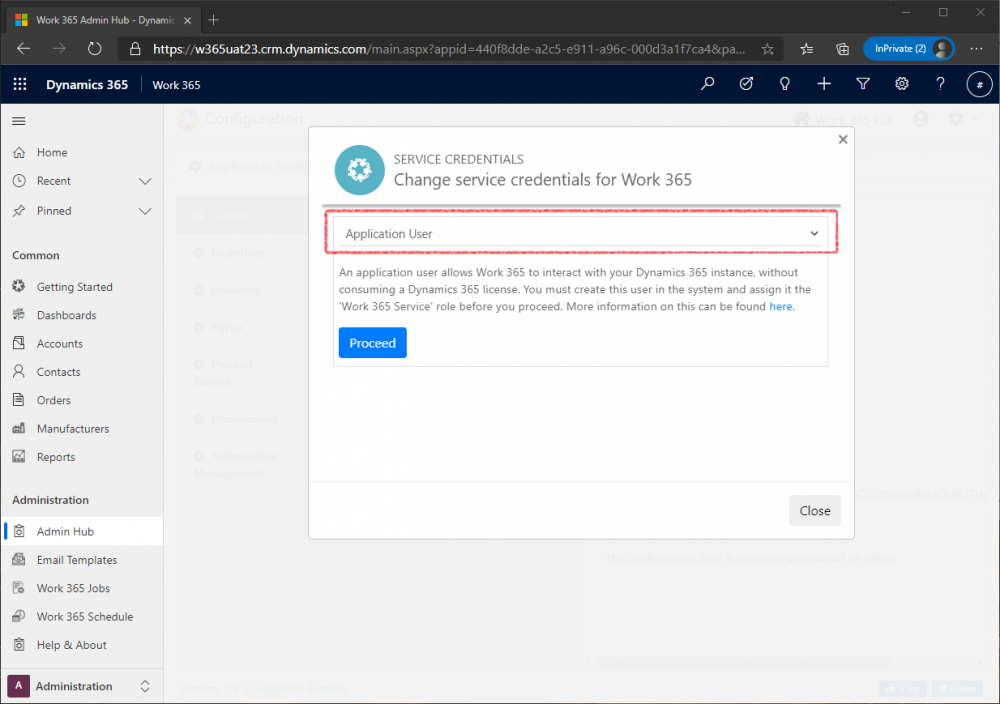
Task: Open the Dynamics 365 app launcher waffle
Action: (x=20, y=84)
